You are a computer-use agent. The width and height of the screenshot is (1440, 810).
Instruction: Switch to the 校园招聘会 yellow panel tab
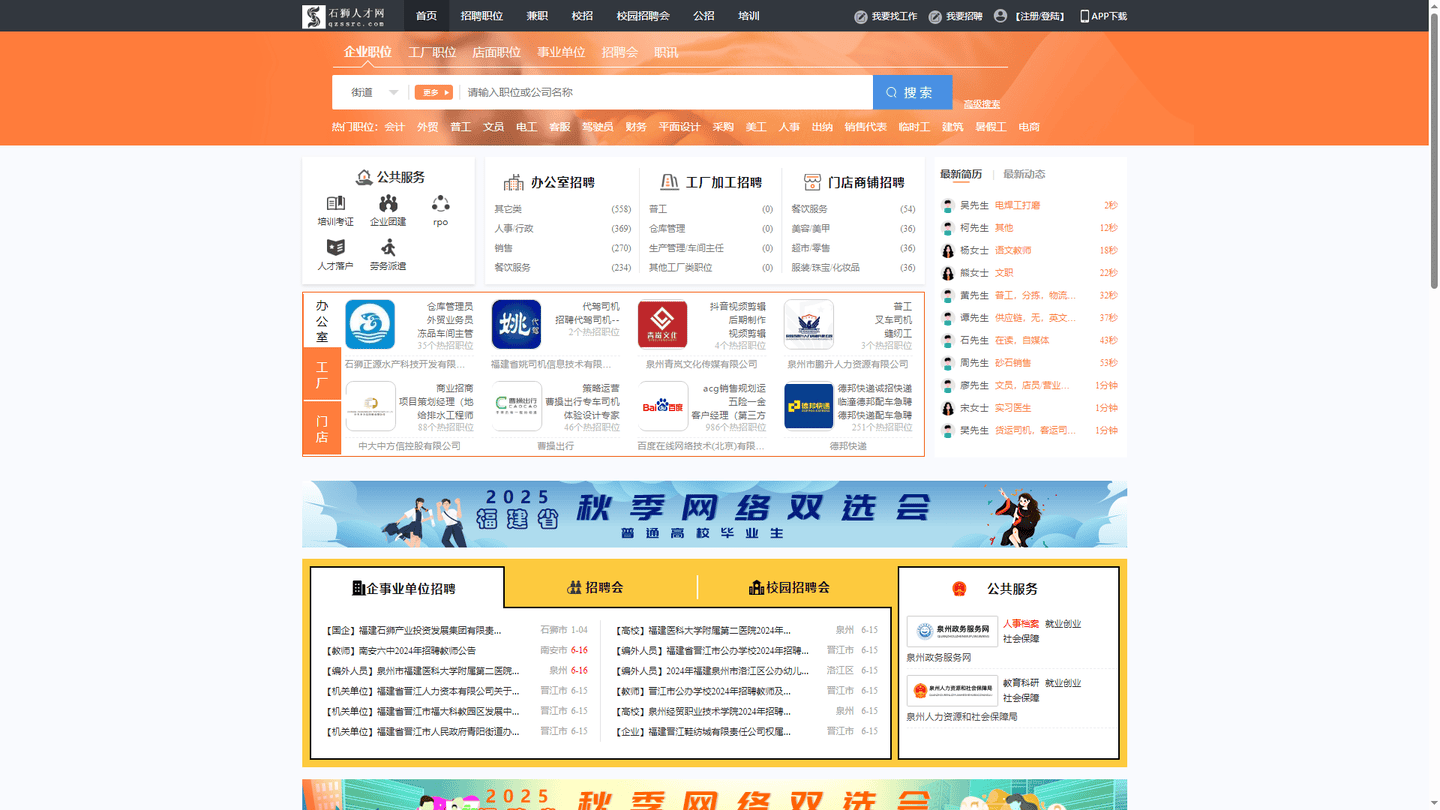pyautogui.click(x=790, y=587)
